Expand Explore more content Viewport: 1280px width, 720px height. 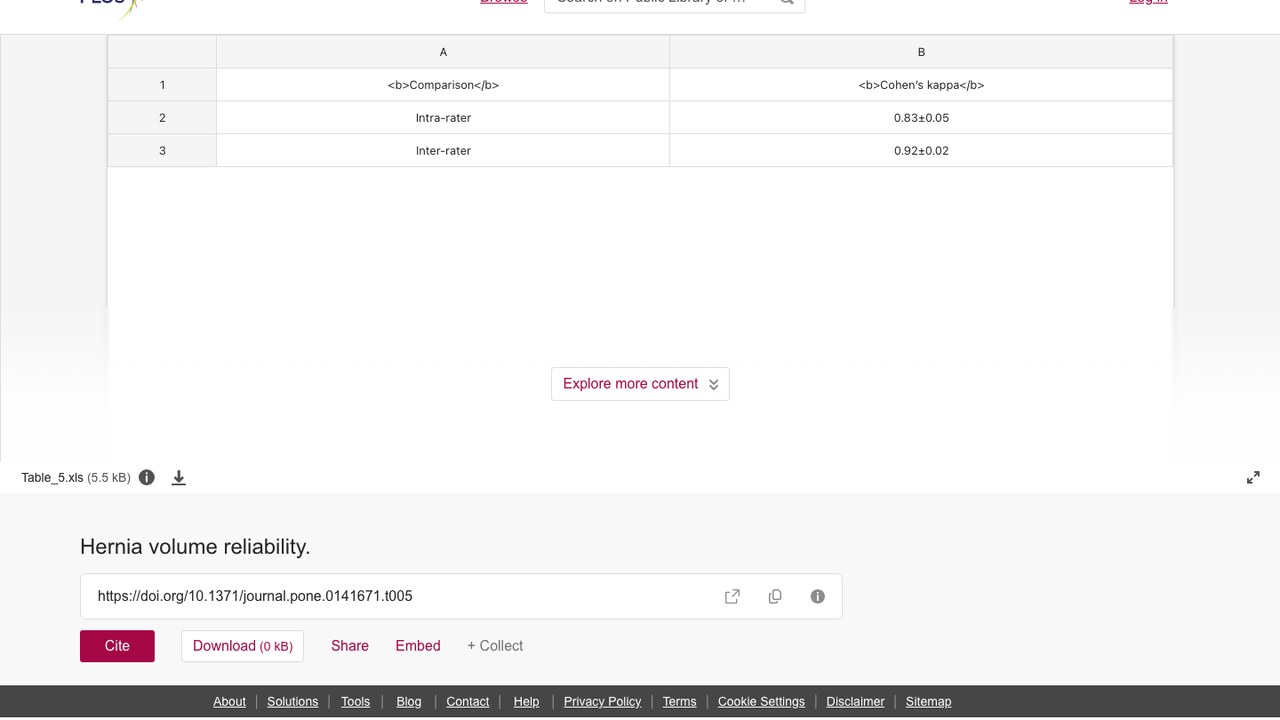[x=640, y=384]
